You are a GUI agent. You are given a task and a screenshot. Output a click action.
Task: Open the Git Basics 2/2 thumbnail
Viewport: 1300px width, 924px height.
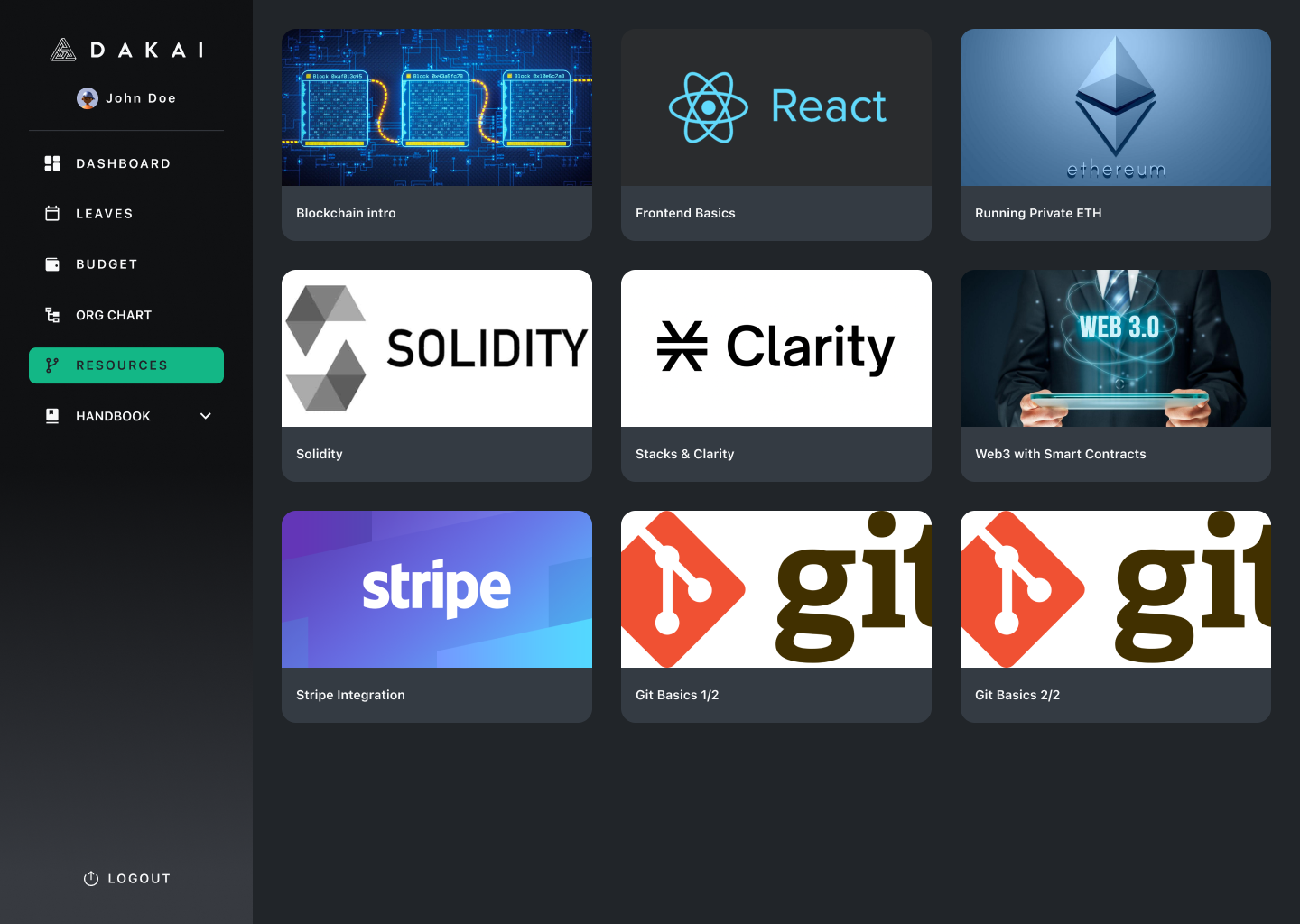point(1116,589)
